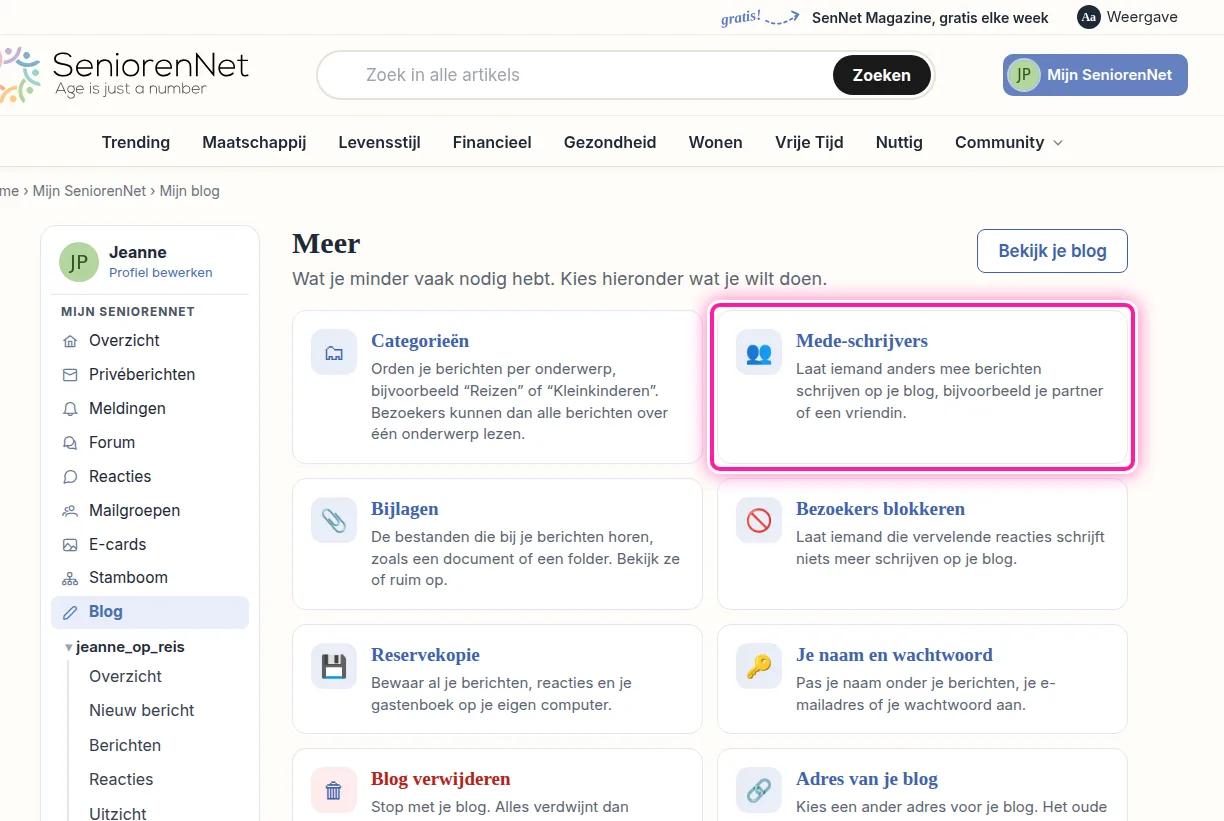1224x821 pixels.
Task: Go to the Levensstijl section
Action: [379, 142]
